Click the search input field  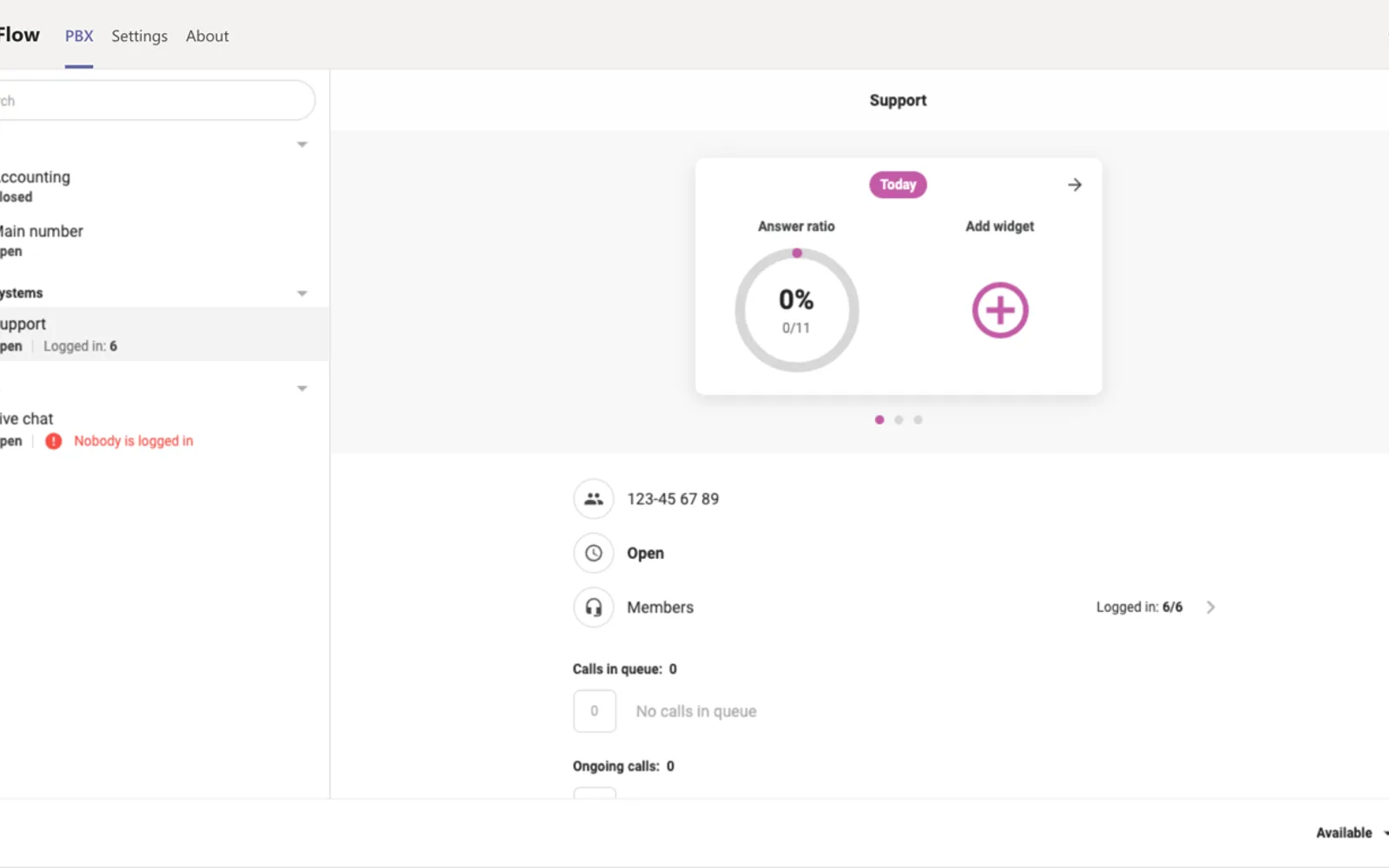coord(156,101)
